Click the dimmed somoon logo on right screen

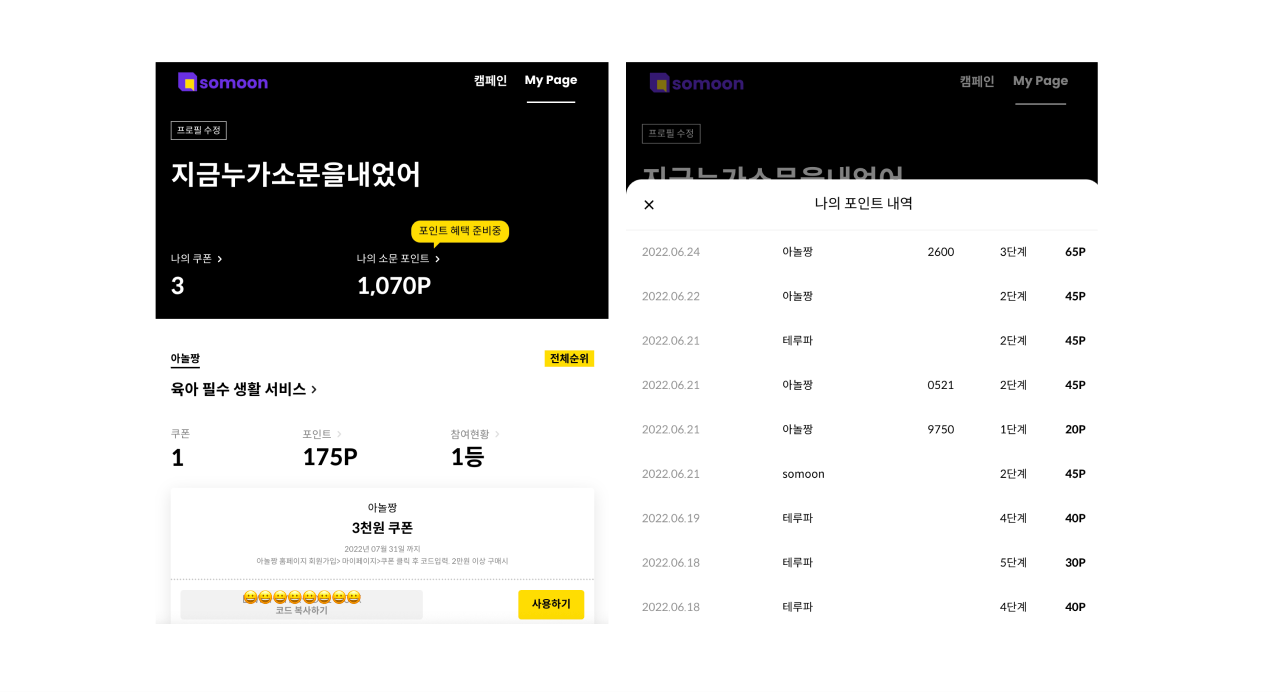(x=696, y=83)
